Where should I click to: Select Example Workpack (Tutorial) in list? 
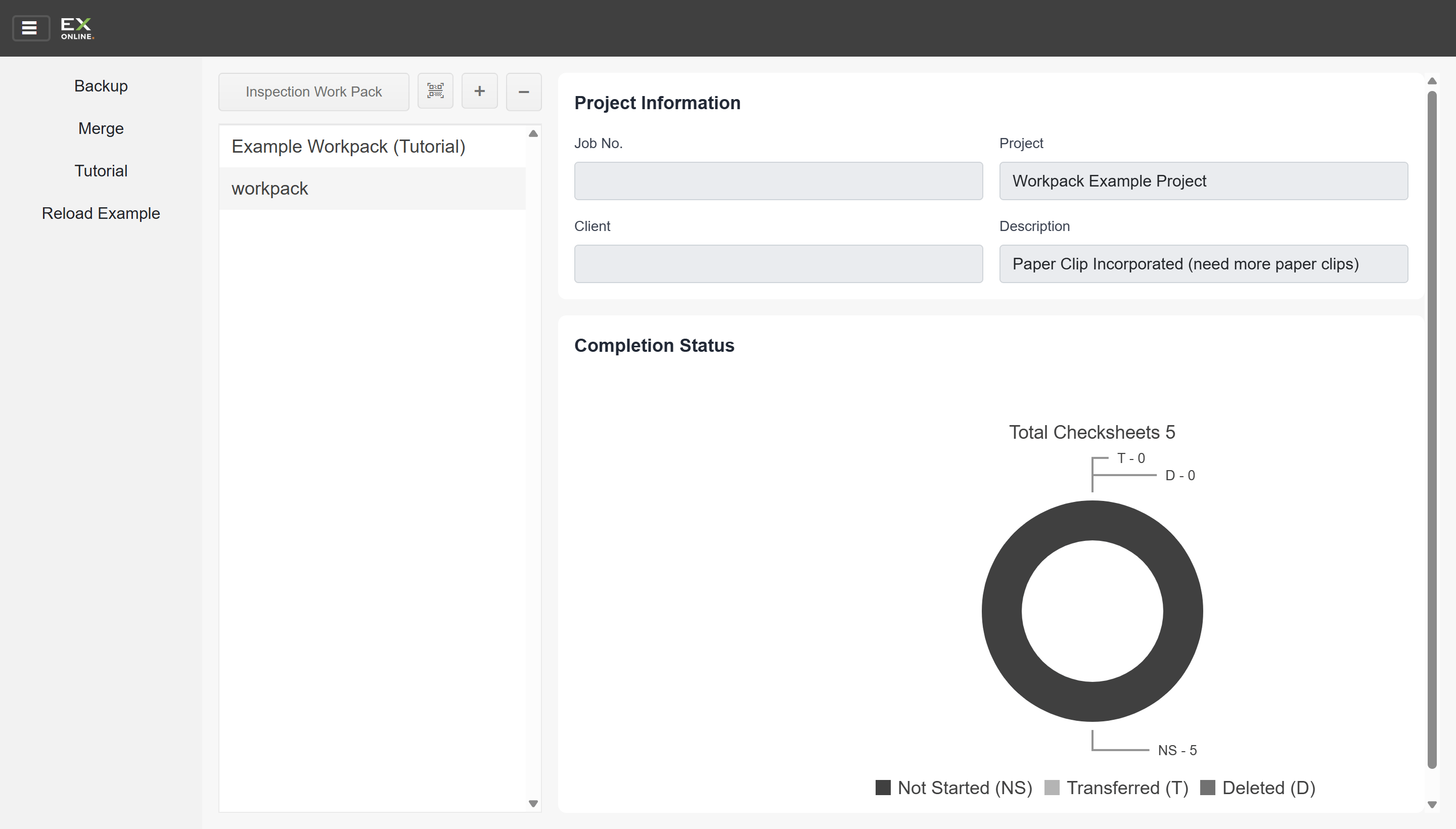click(373, 146)
